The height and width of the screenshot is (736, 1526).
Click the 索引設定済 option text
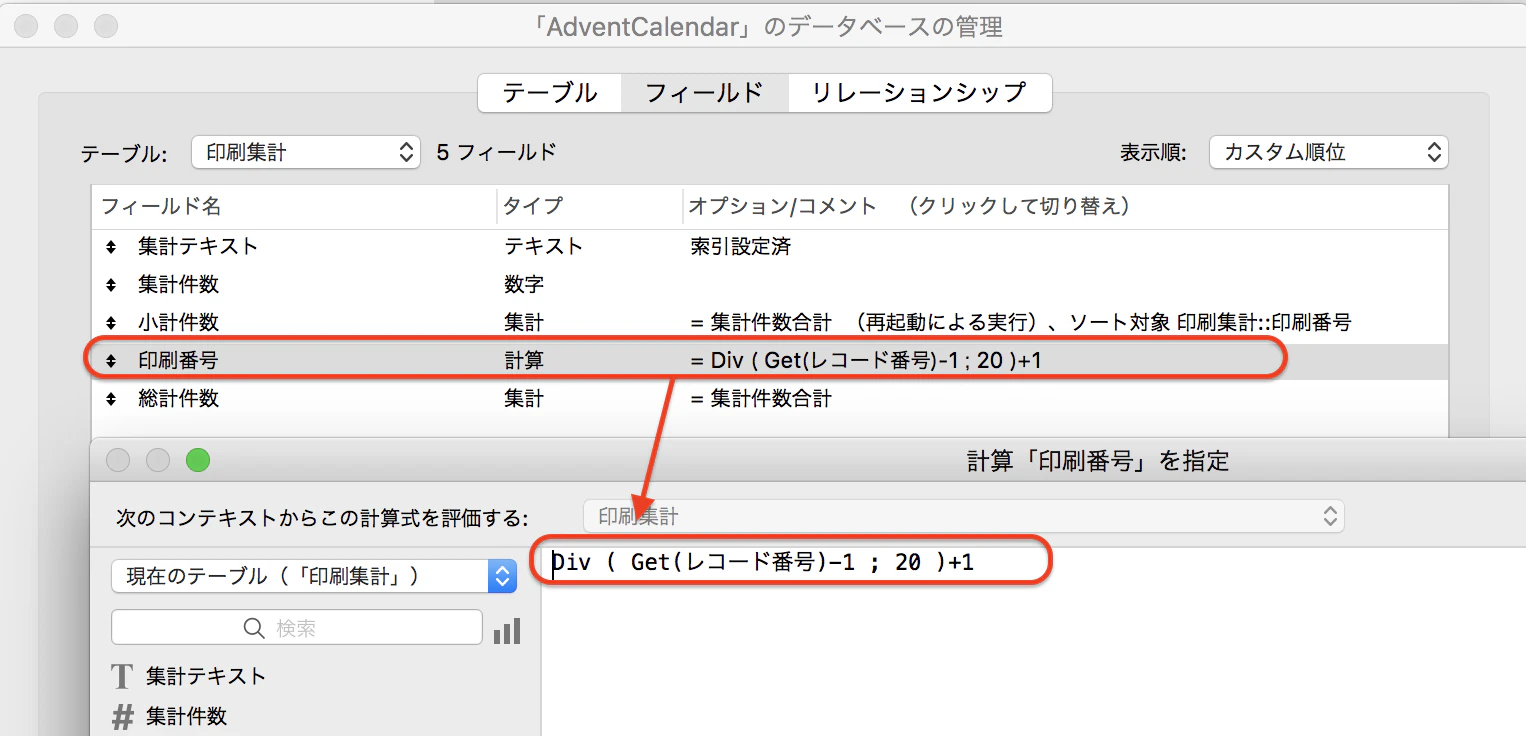[x=740, y=246]
